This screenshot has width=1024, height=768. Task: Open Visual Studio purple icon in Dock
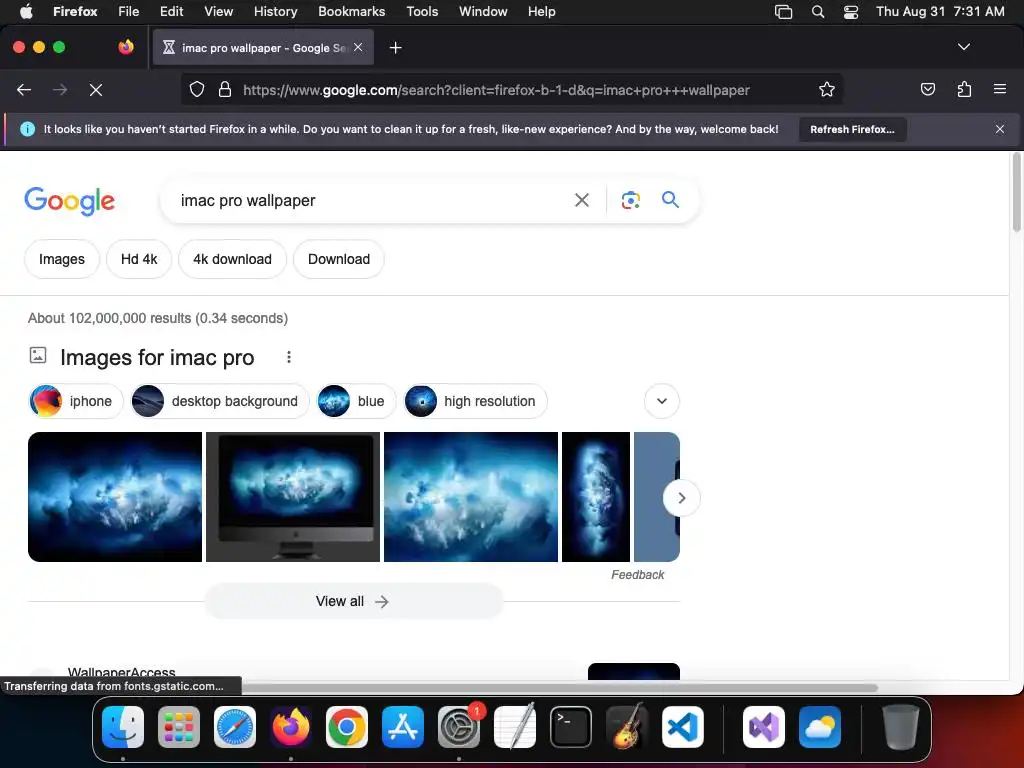[763, 726]
